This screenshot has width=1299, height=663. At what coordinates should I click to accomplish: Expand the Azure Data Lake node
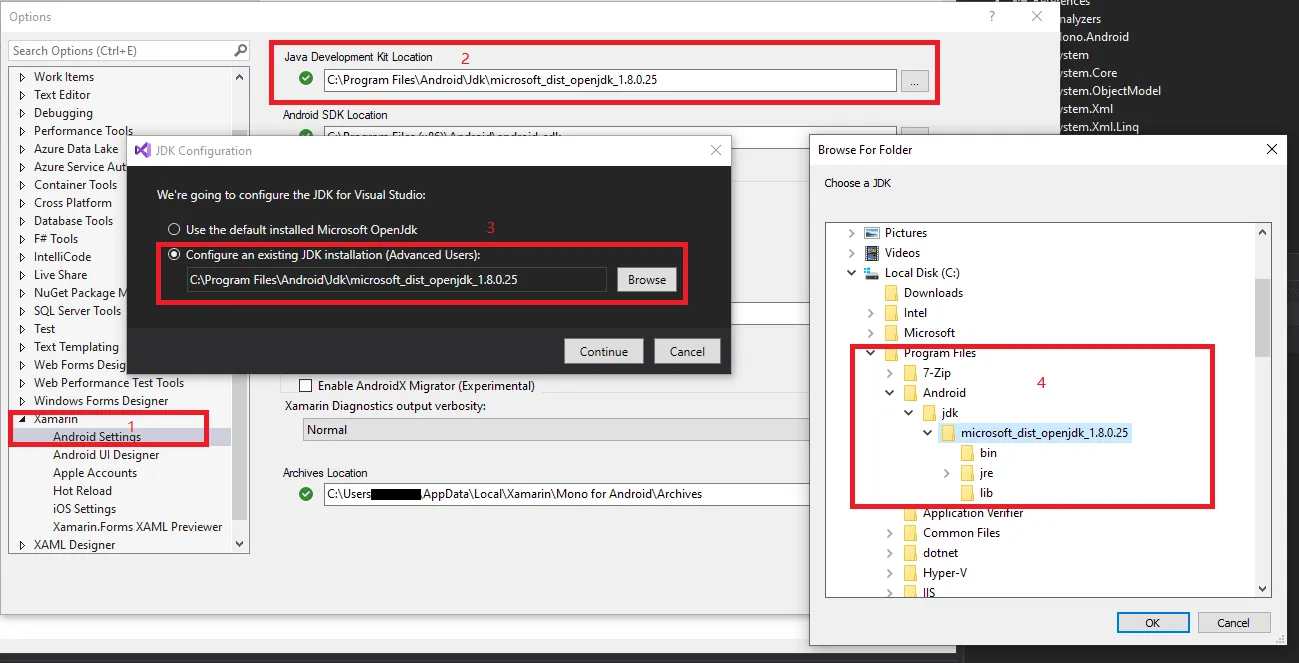23,149
